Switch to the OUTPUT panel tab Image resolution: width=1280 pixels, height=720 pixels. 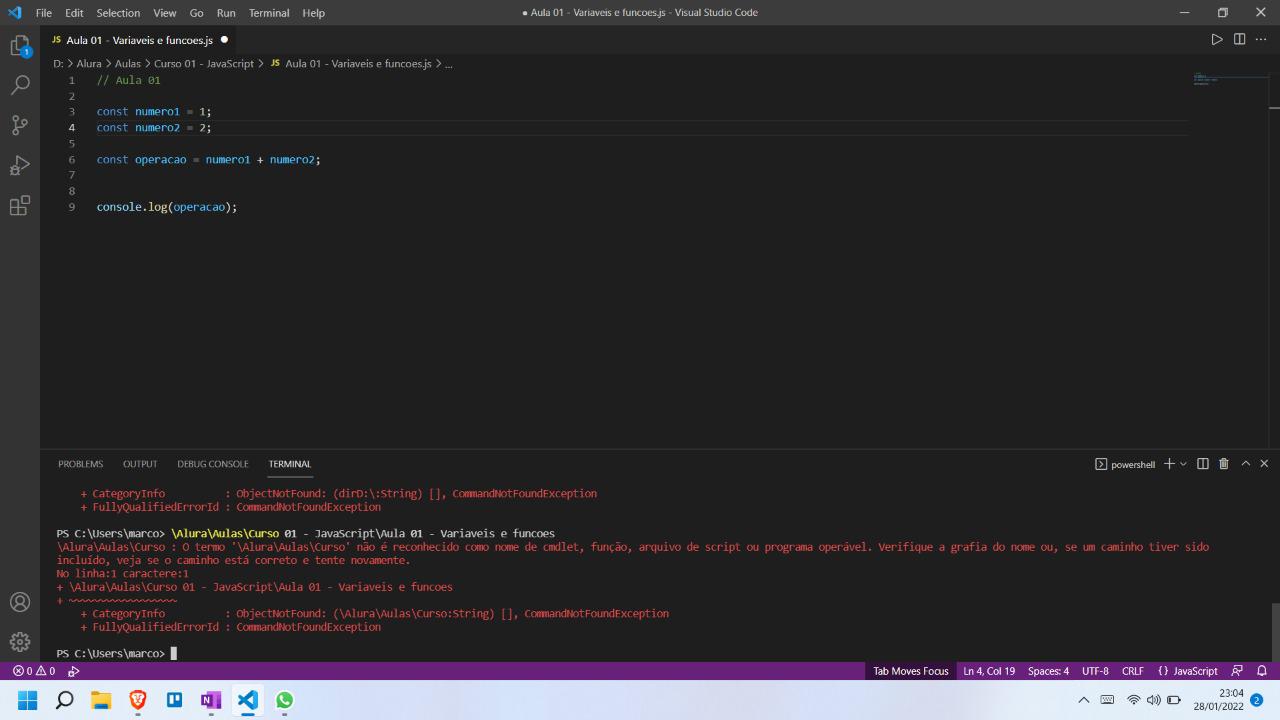pos(140,464)
